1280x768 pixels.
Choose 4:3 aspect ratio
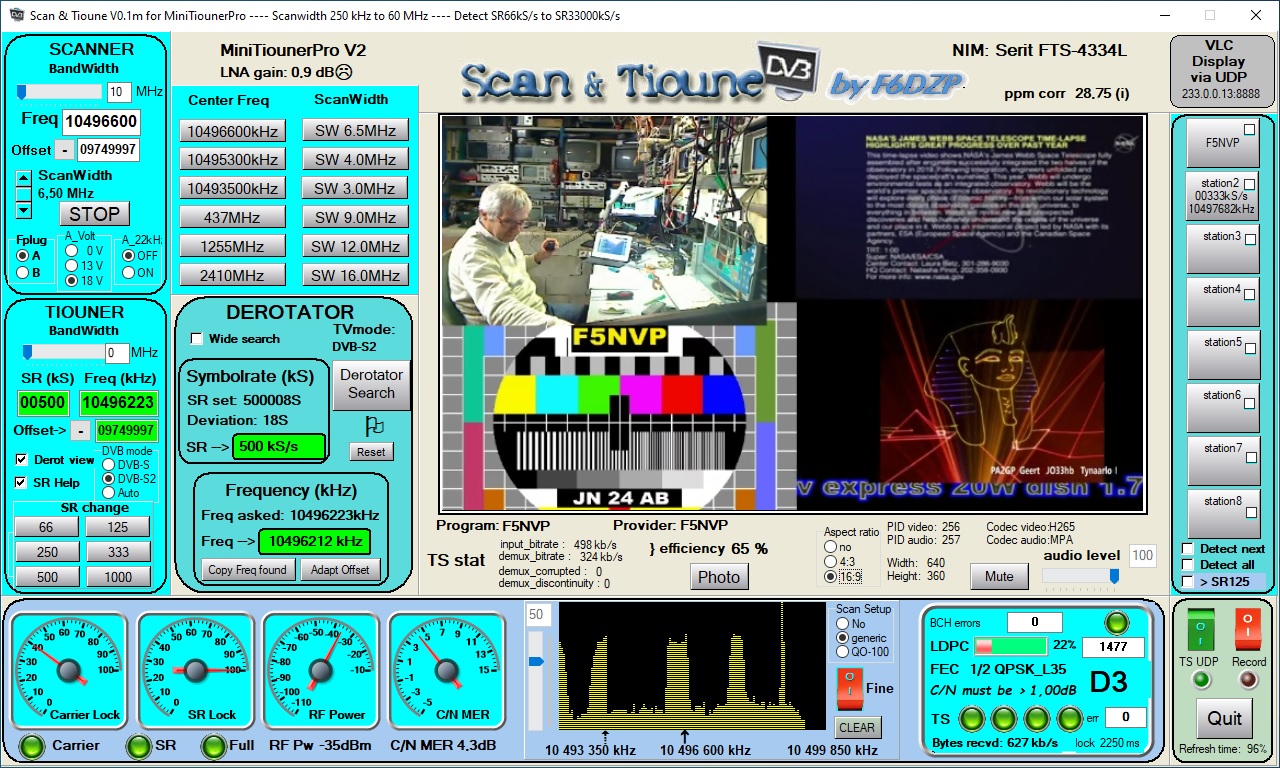click(x=830, y=561)
